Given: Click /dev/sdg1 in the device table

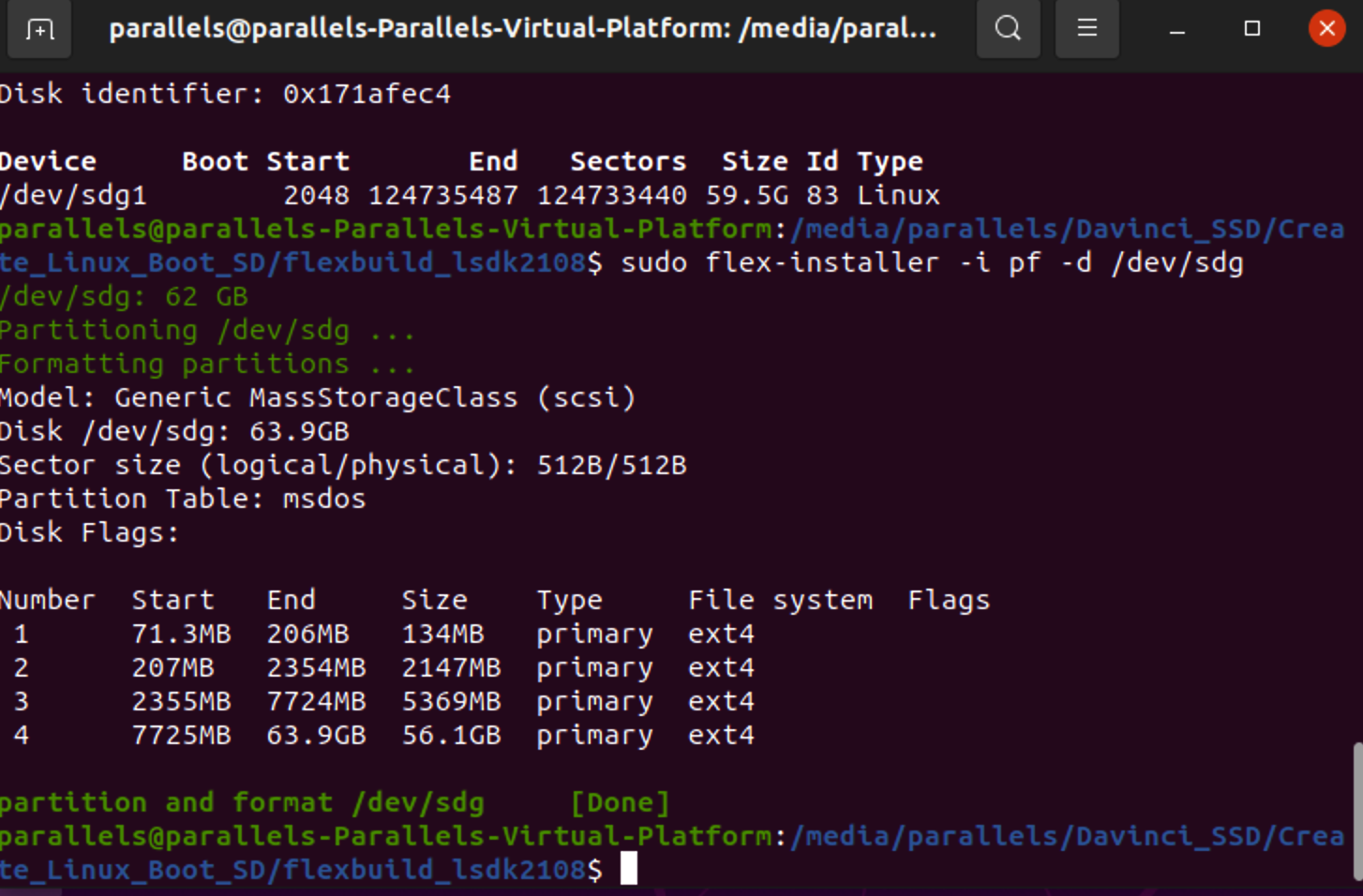Looking at the screenshot, I should pyautogui.click(x=73, y=195).
